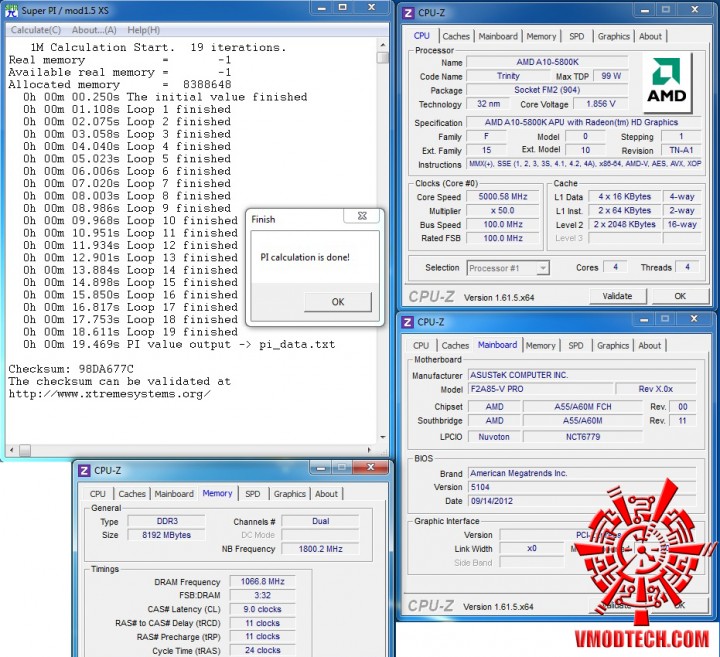Click the Multiplier value x 50.0
The height and width of the screenshot is (657, 720).
pyautogui.click(x=503, y=211)
